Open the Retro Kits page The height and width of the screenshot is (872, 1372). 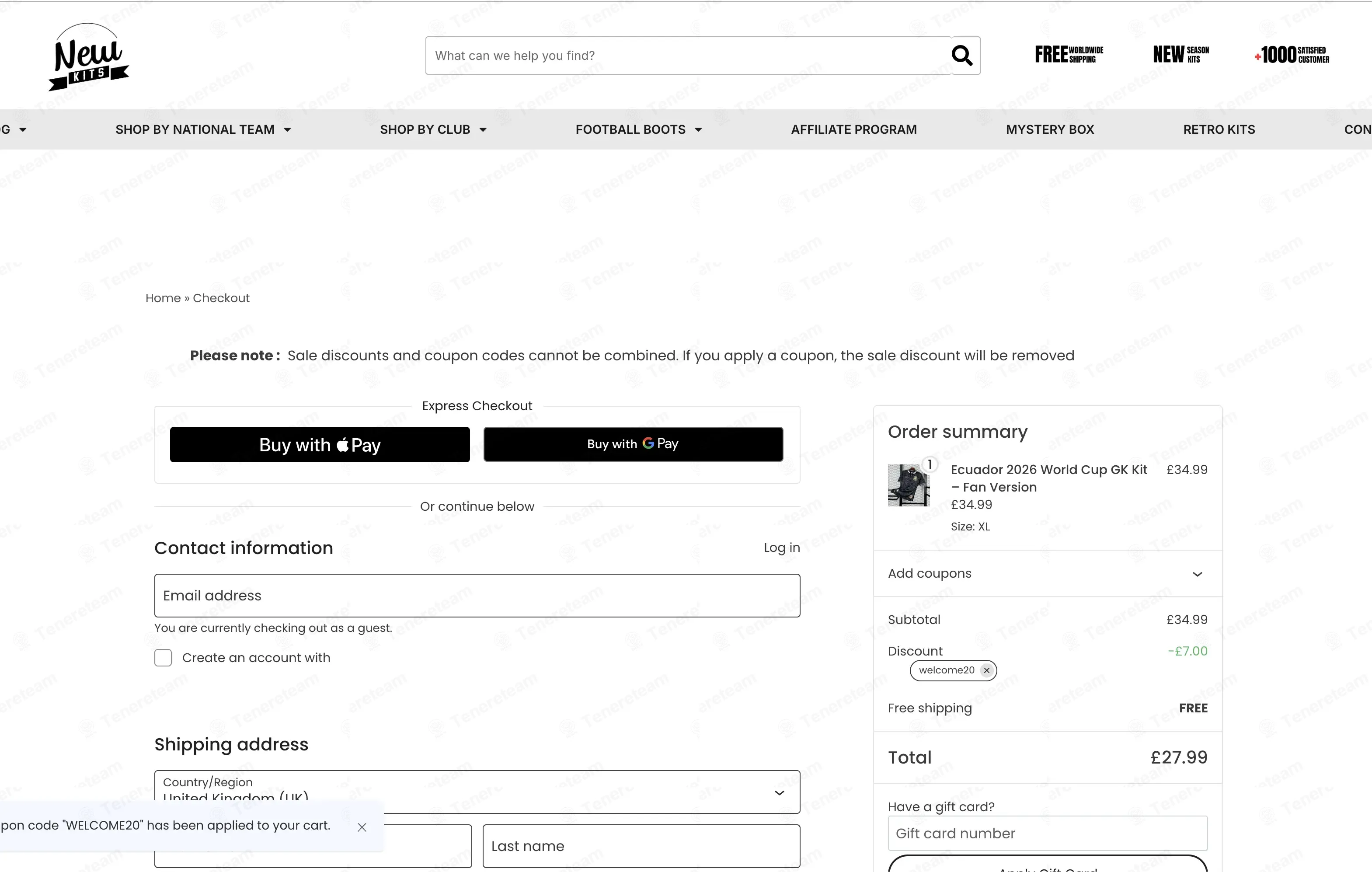1219,129
